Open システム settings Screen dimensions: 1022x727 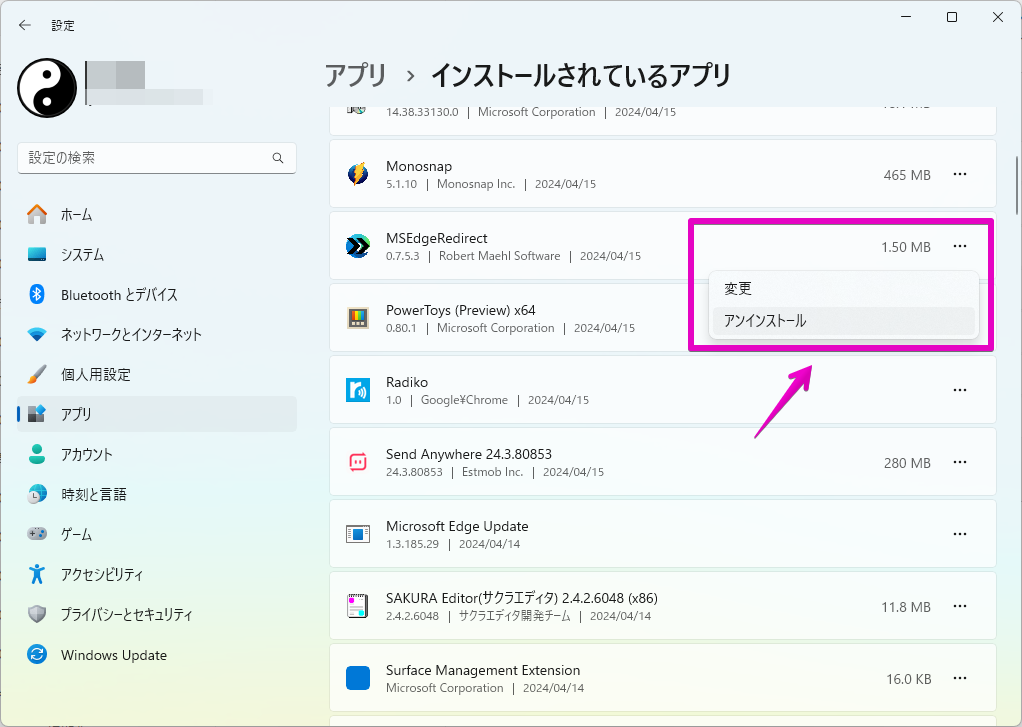click(157, 254)
